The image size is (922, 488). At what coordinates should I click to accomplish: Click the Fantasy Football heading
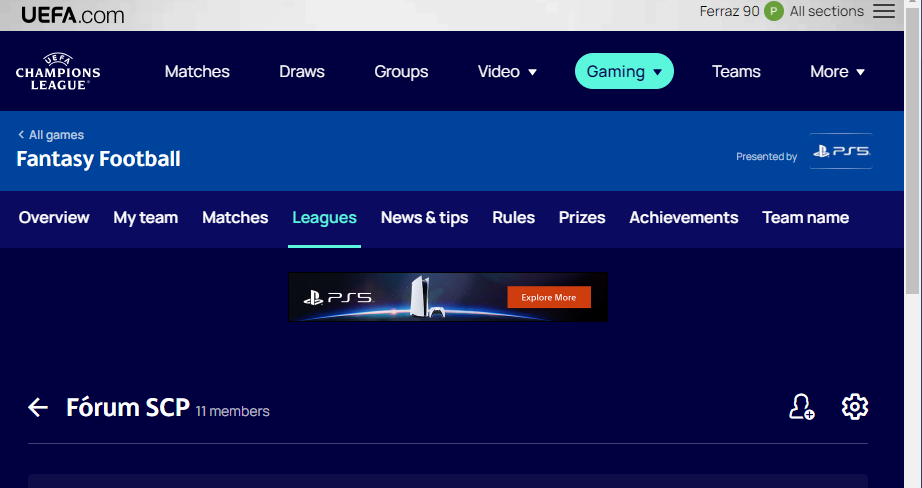coord(98,159)
